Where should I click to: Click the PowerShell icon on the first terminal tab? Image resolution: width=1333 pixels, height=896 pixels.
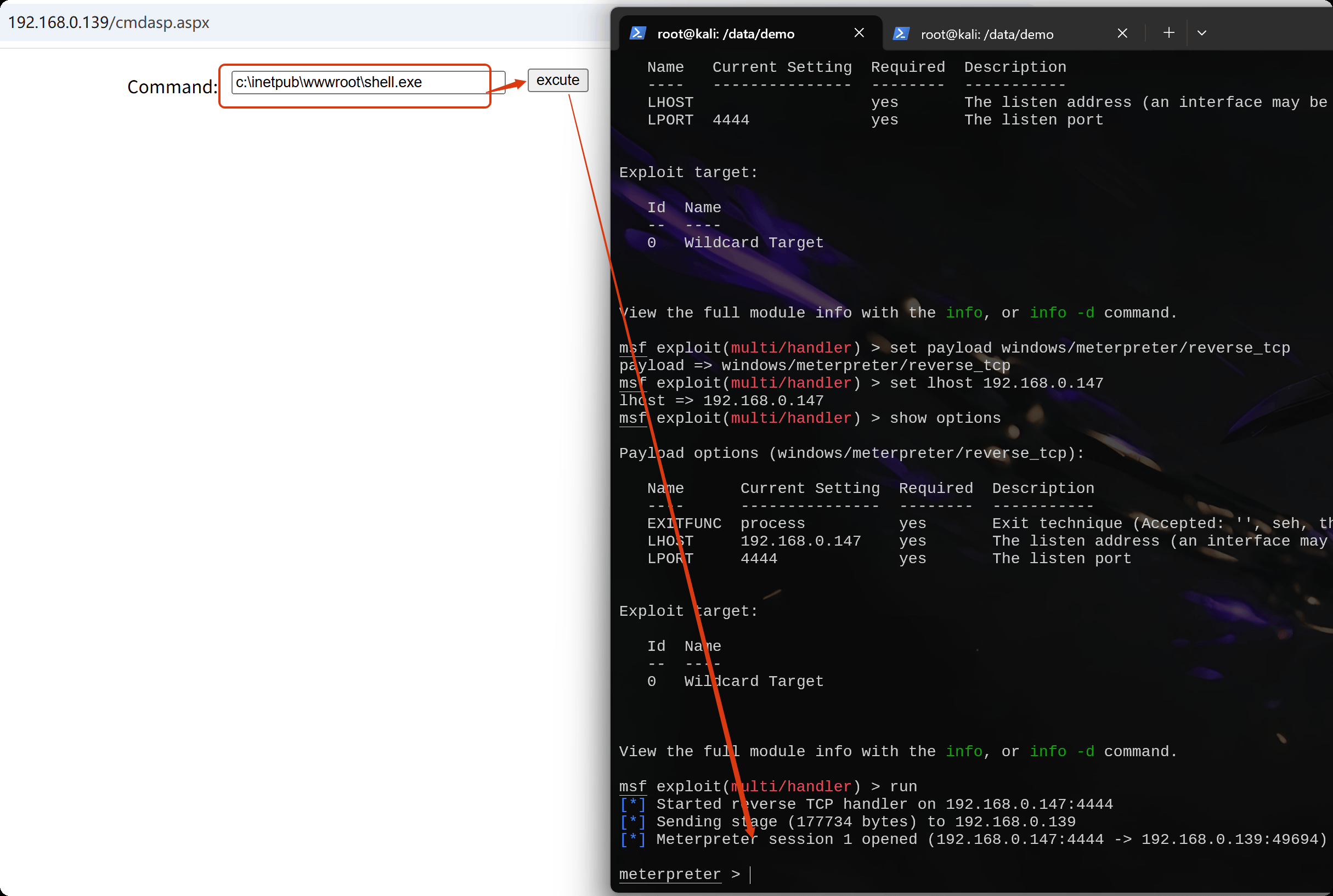pos(639,33)
